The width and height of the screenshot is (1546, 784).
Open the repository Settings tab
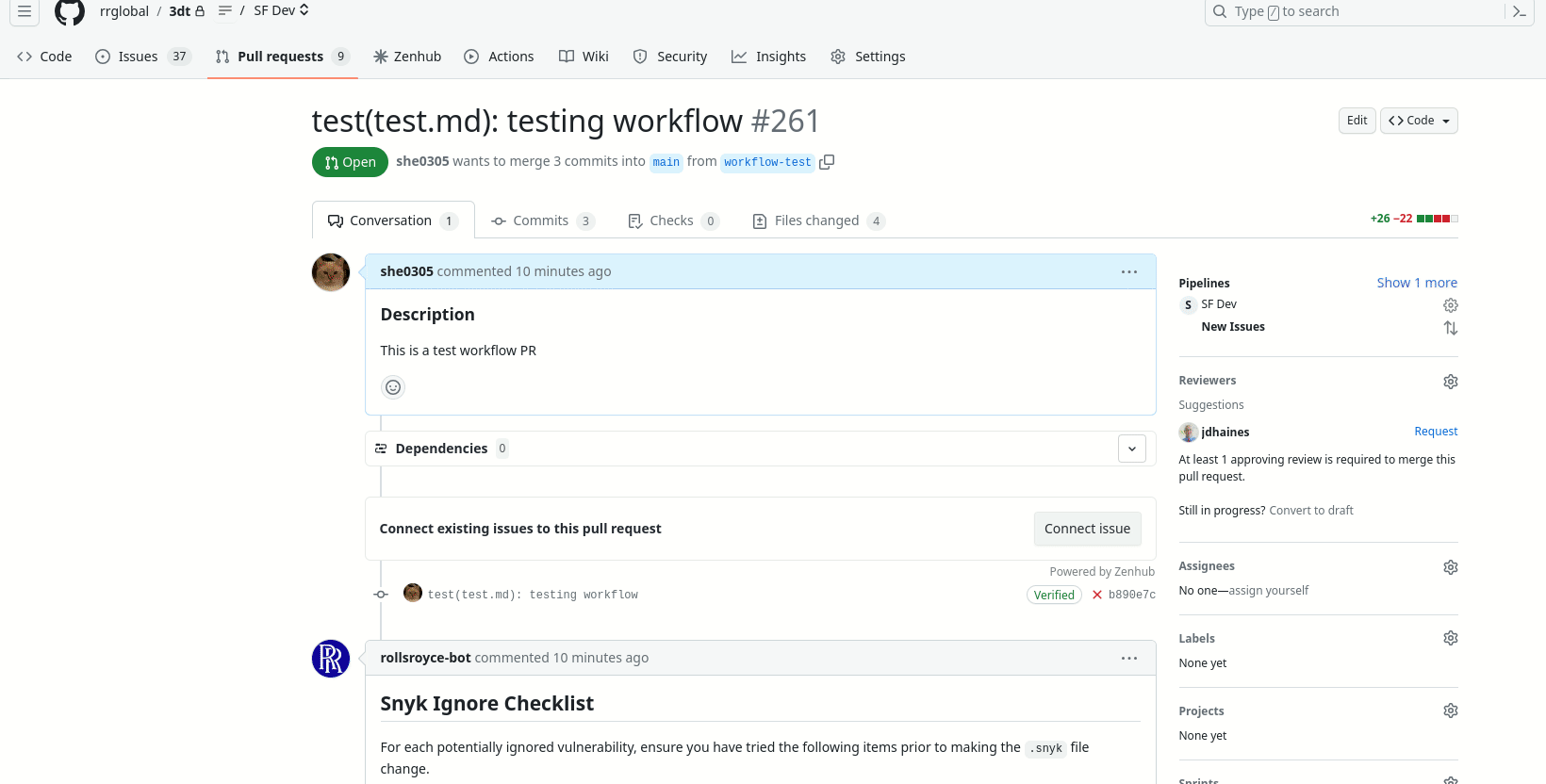[x=868, y=57]
